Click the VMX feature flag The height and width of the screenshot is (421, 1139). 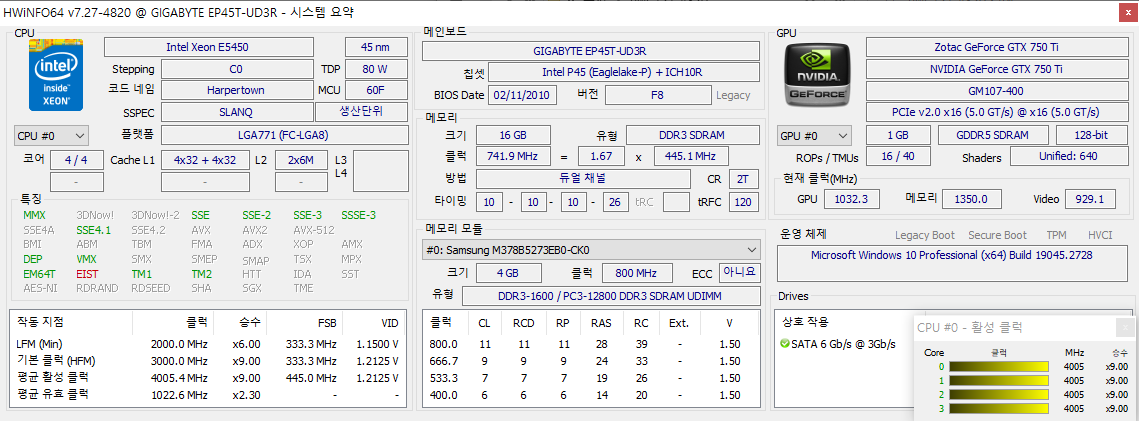click(86, 259)
